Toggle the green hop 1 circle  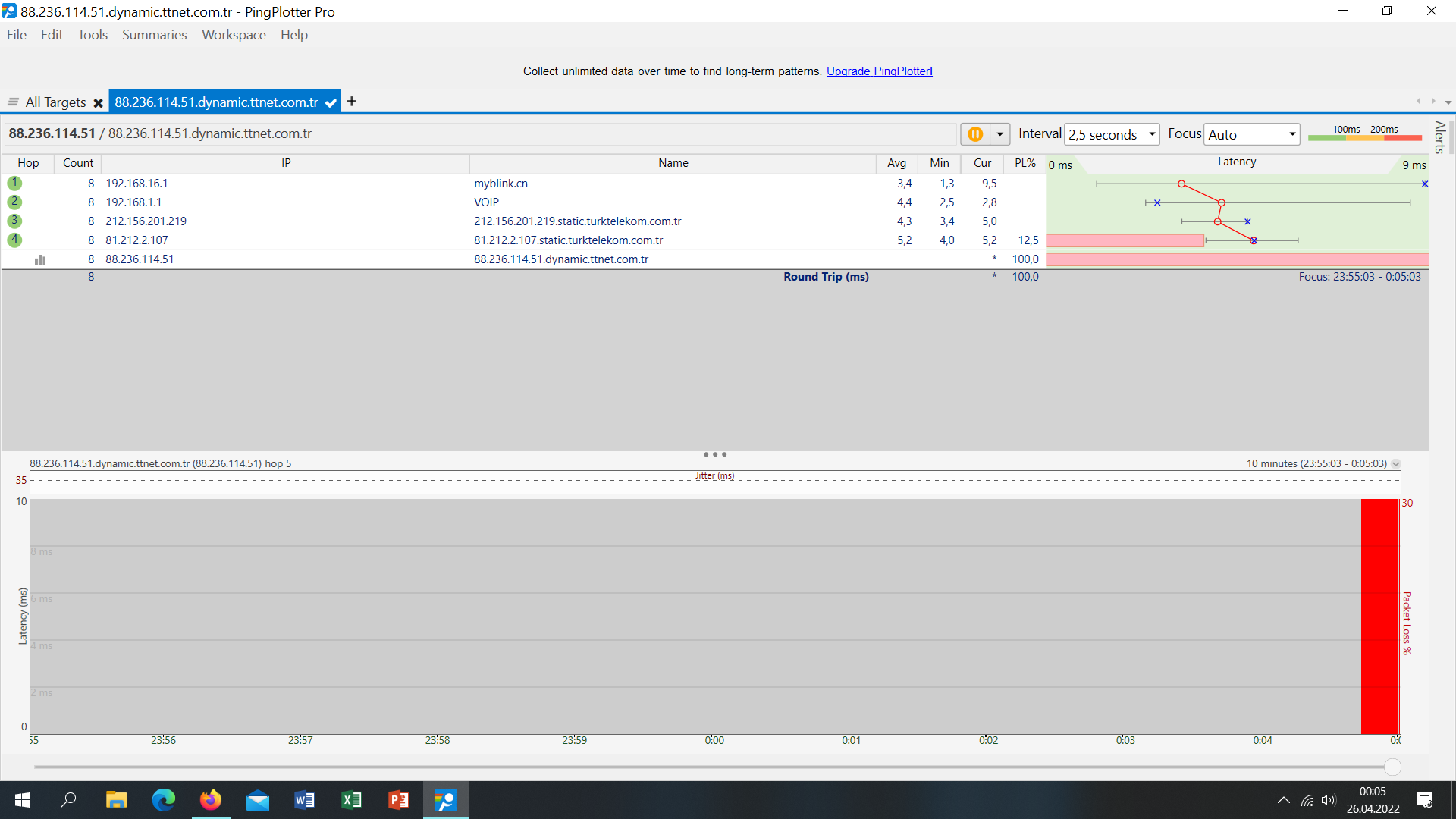[14, 183]
